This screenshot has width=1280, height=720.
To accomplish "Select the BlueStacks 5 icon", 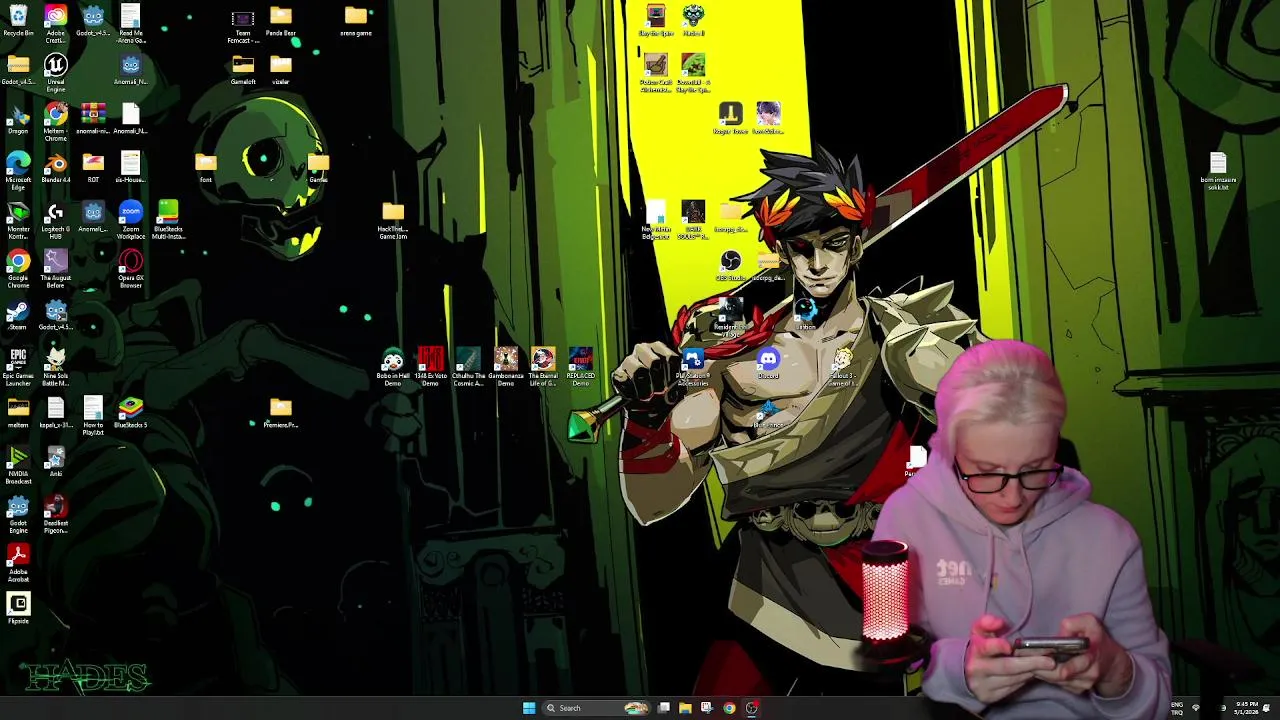I will click(131, 413).
